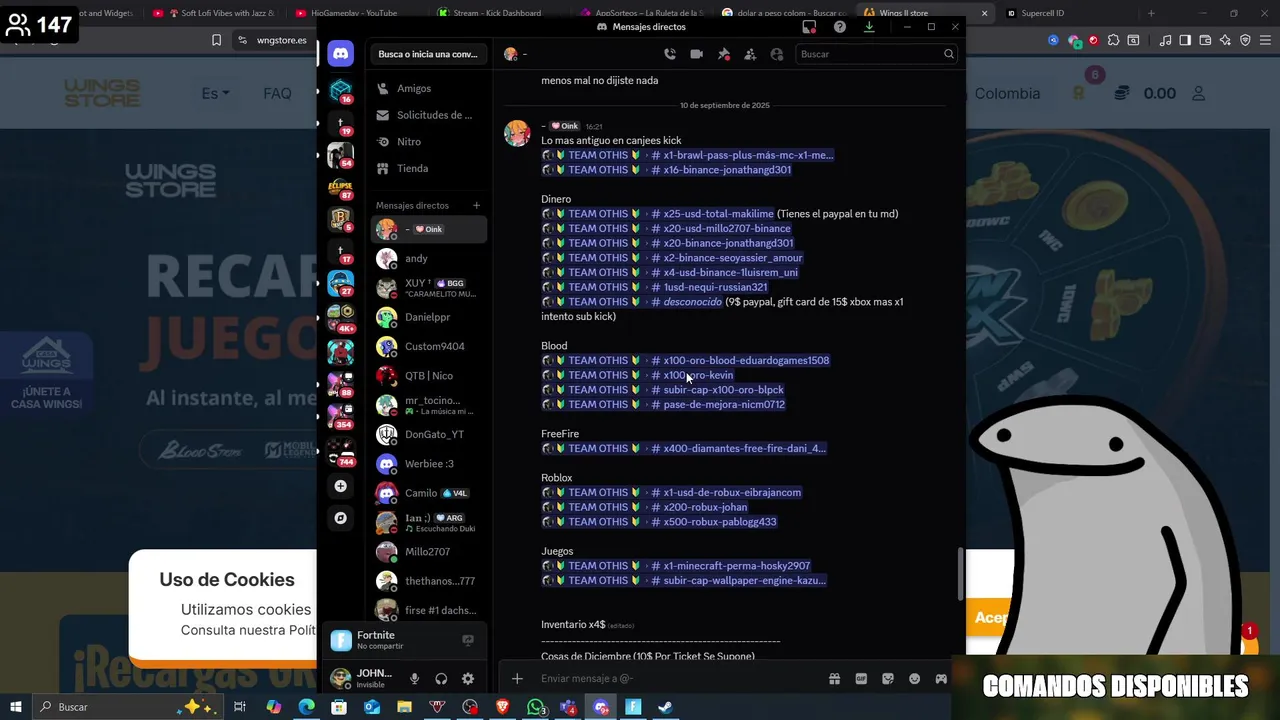Click the Discord chat scrollbar
The width and height of the screenshot is (1280, 720).
960,574
